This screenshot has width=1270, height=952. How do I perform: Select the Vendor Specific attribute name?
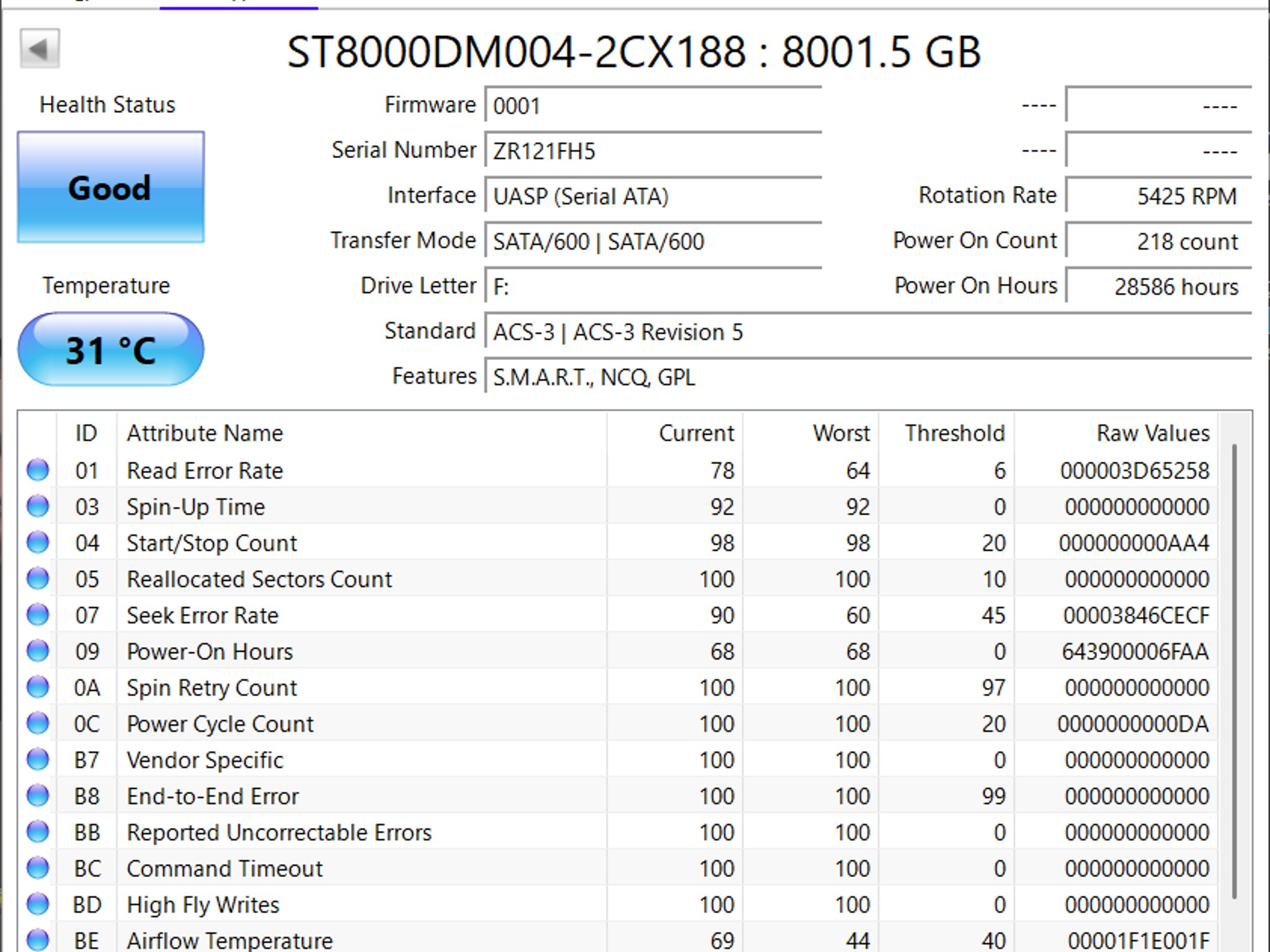205,760
